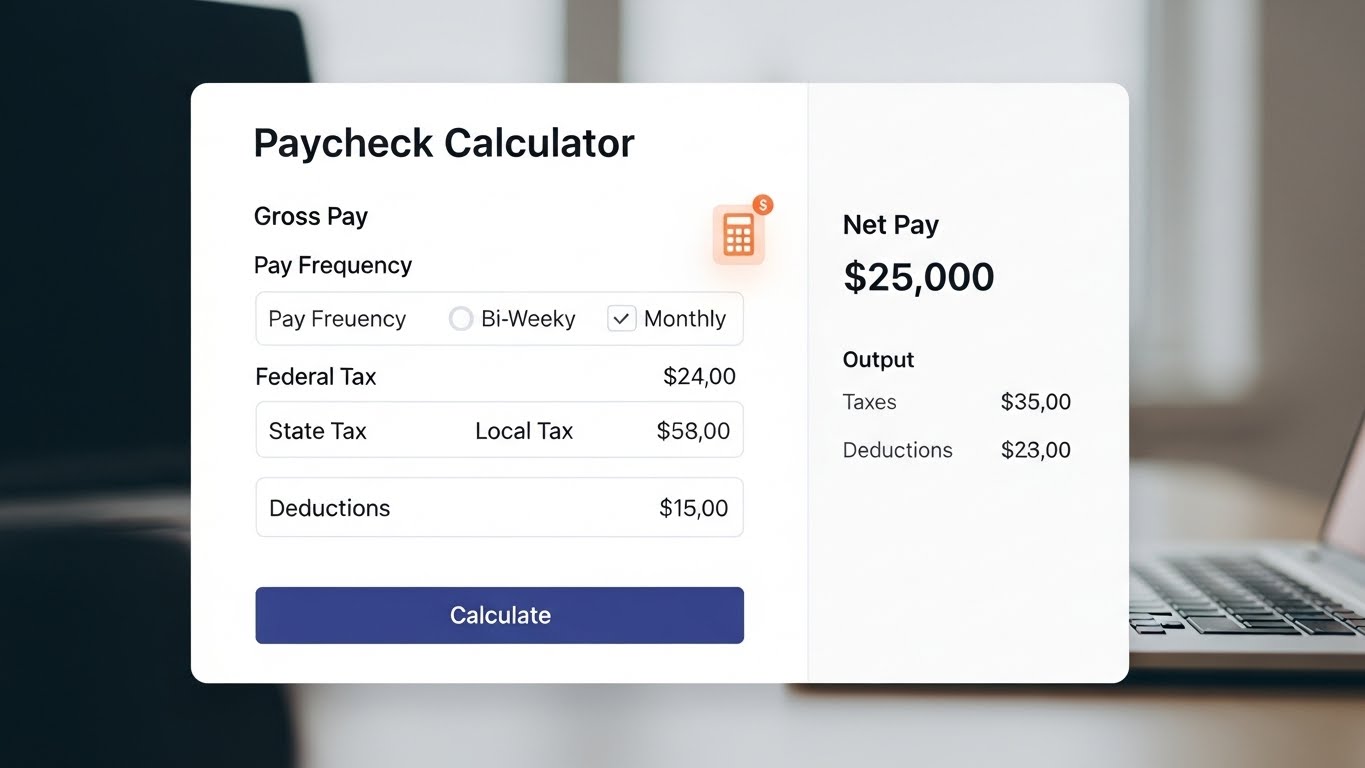Click the Taxes label under Output
The image size is (1365, 768).
click(869, 402)
